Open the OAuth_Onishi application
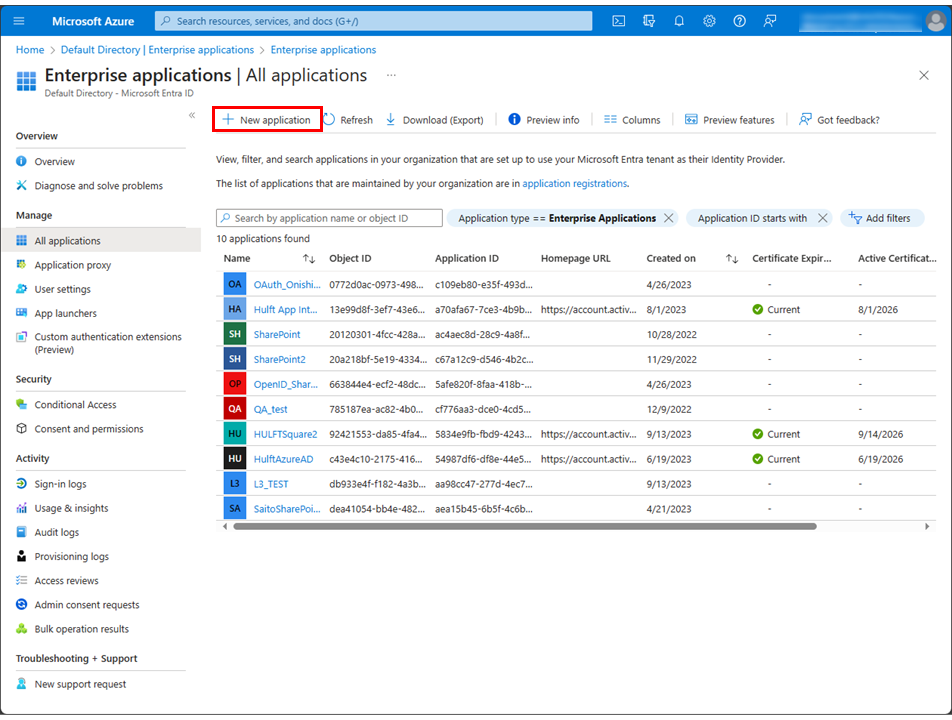 pyautogui.click(x=287, y=285)
